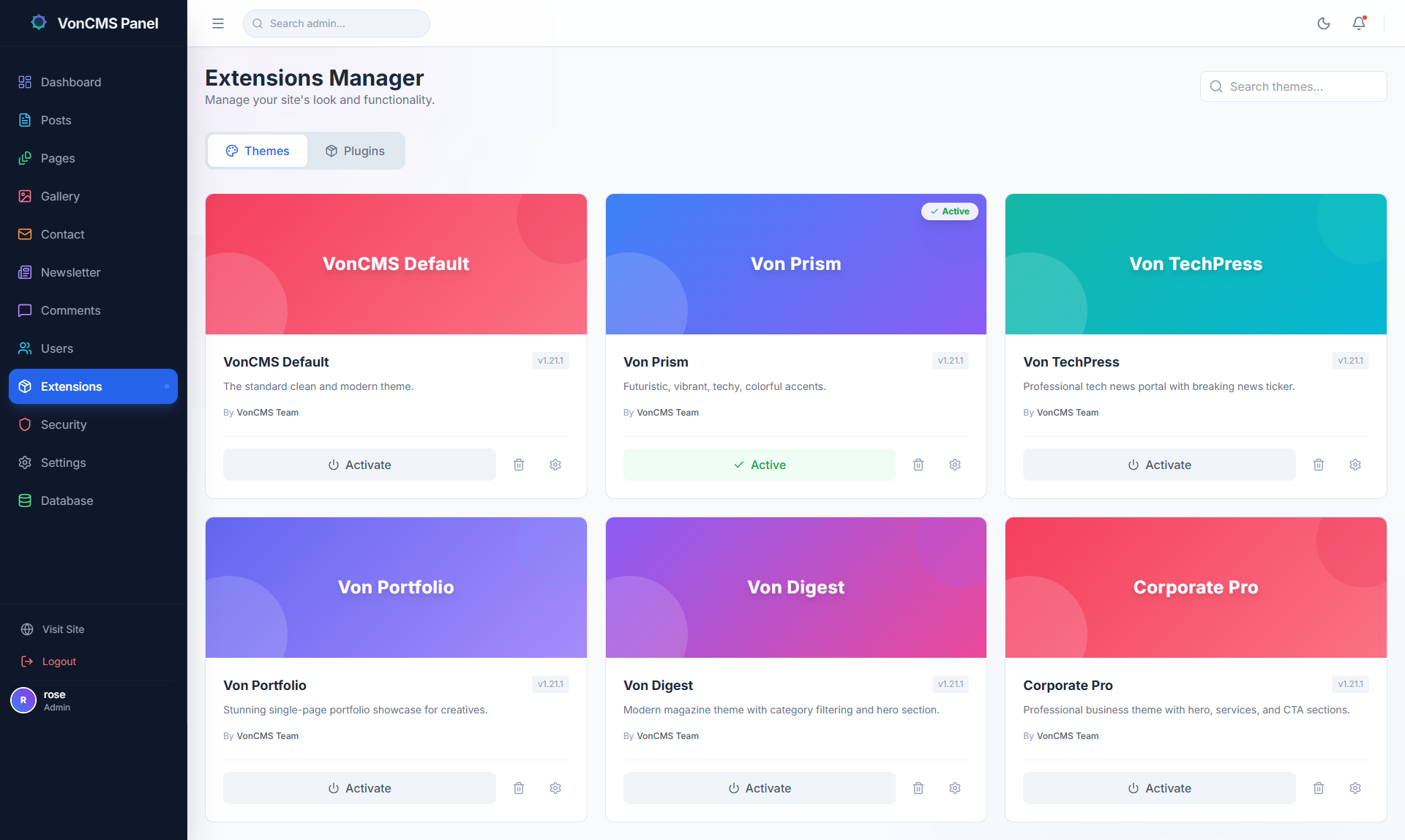Click the trash icon for Von Digest
The height and width of the screenshot is (840, 1405).
pyautogui.click(x=918, y=788)
